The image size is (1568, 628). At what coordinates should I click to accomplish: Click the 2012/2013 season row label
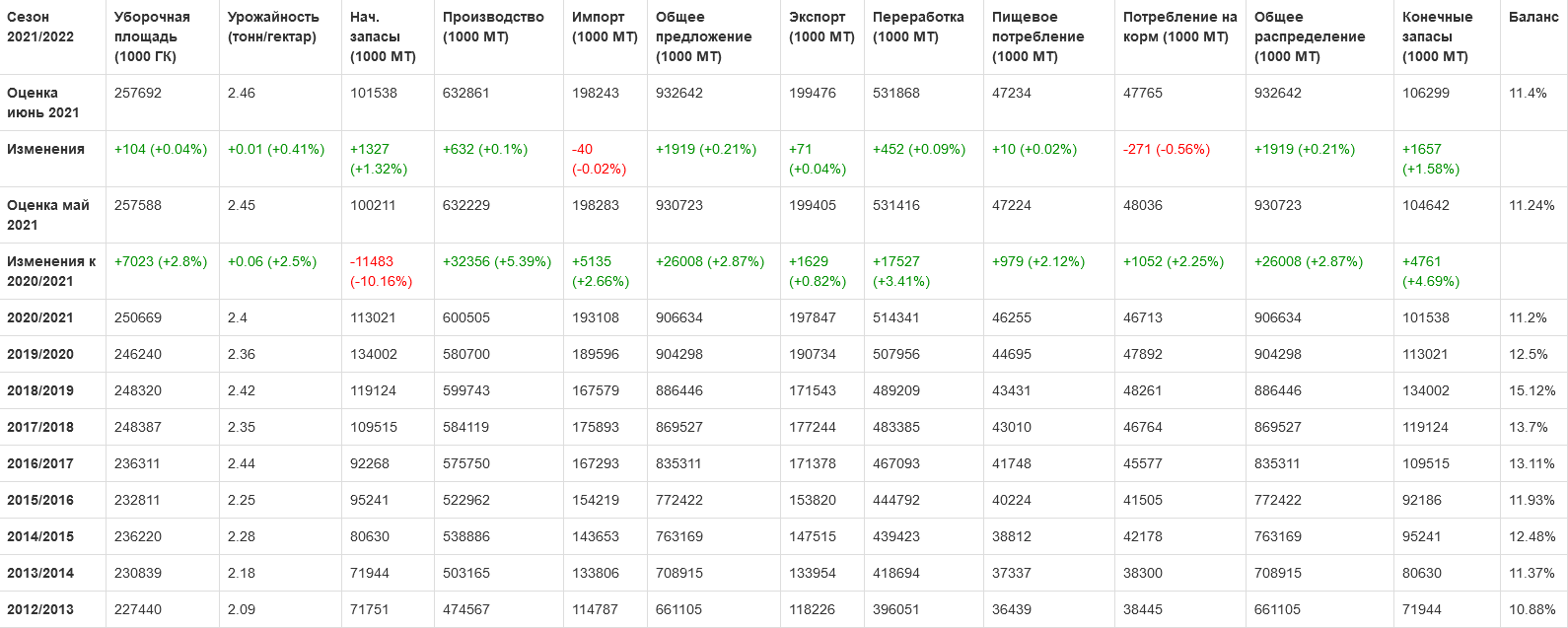point(40,609)
